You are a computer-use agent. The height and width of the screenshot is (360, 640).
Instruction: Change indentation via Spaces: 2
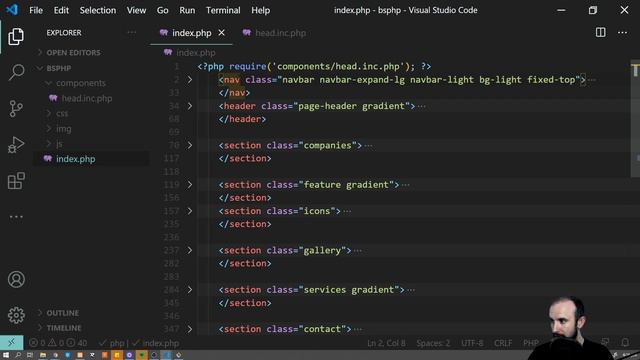pyautogui.click(x=433, y=343)
